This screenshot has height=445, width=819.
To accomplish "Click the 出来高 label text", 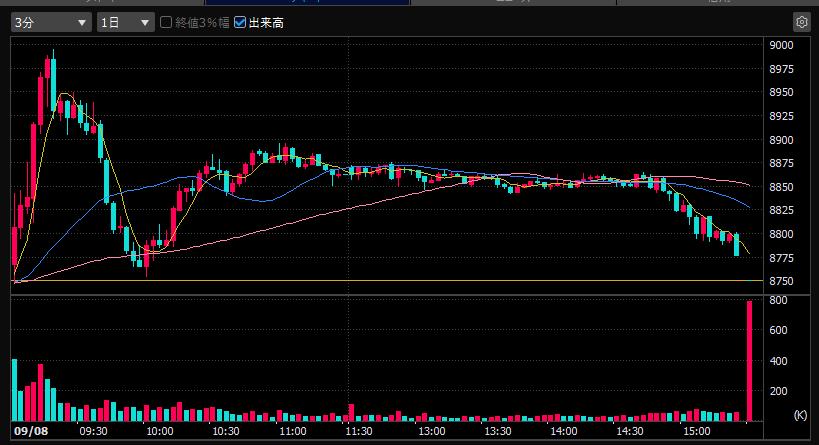I will pyautogui.click(x=266, y=22).
